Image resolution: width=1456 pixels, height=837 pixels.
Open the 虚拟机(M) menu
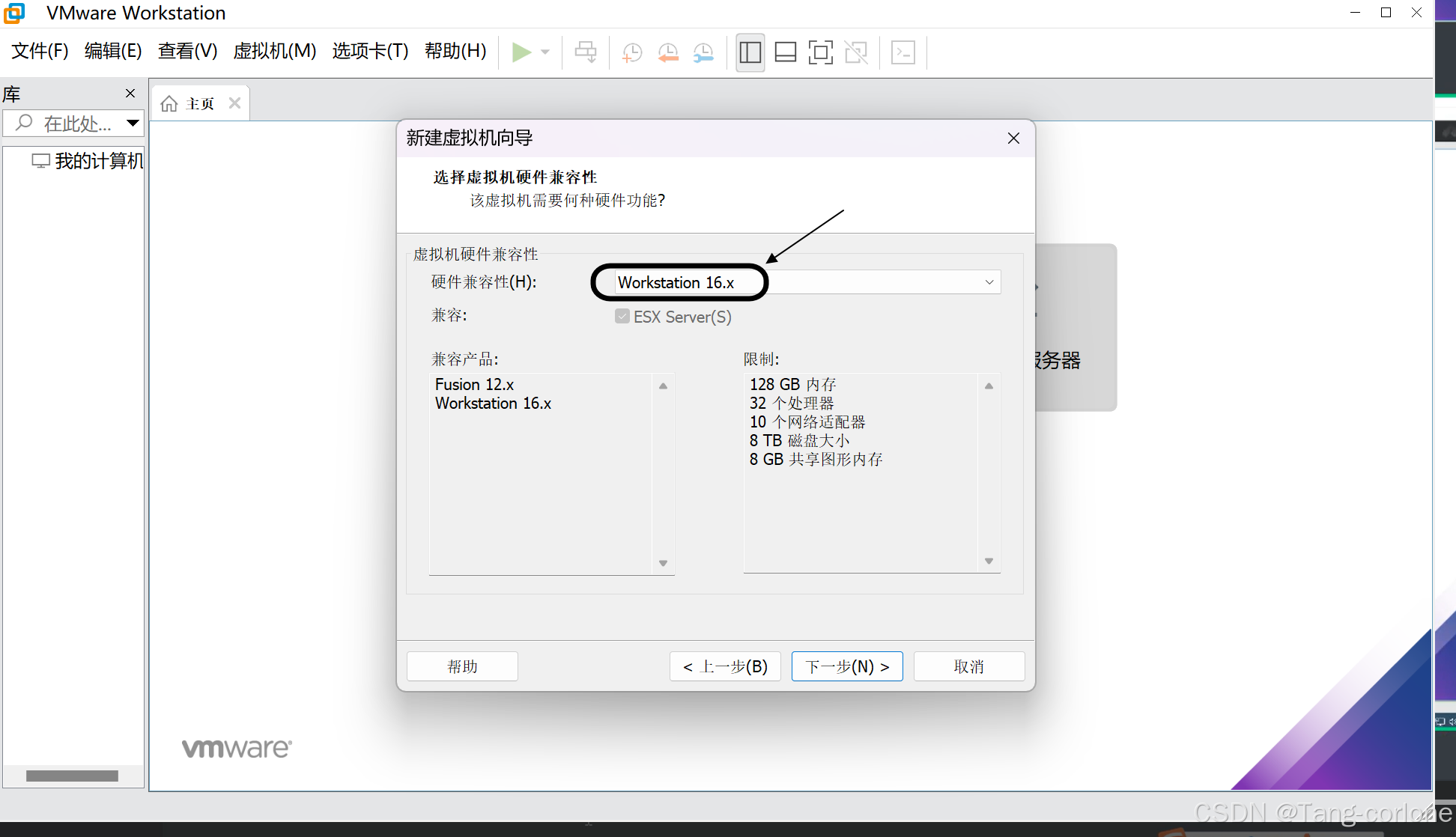274,51
